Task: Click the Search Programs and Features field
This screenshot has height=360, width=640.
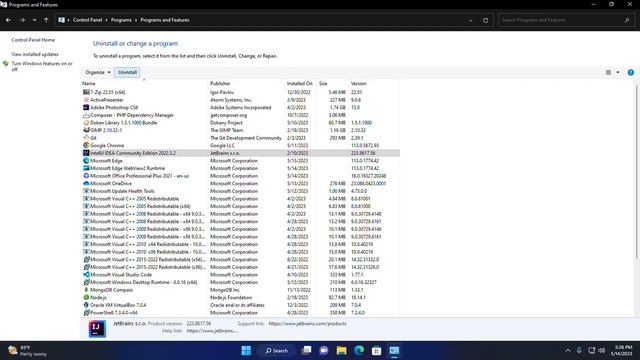Action: (565, 20)
